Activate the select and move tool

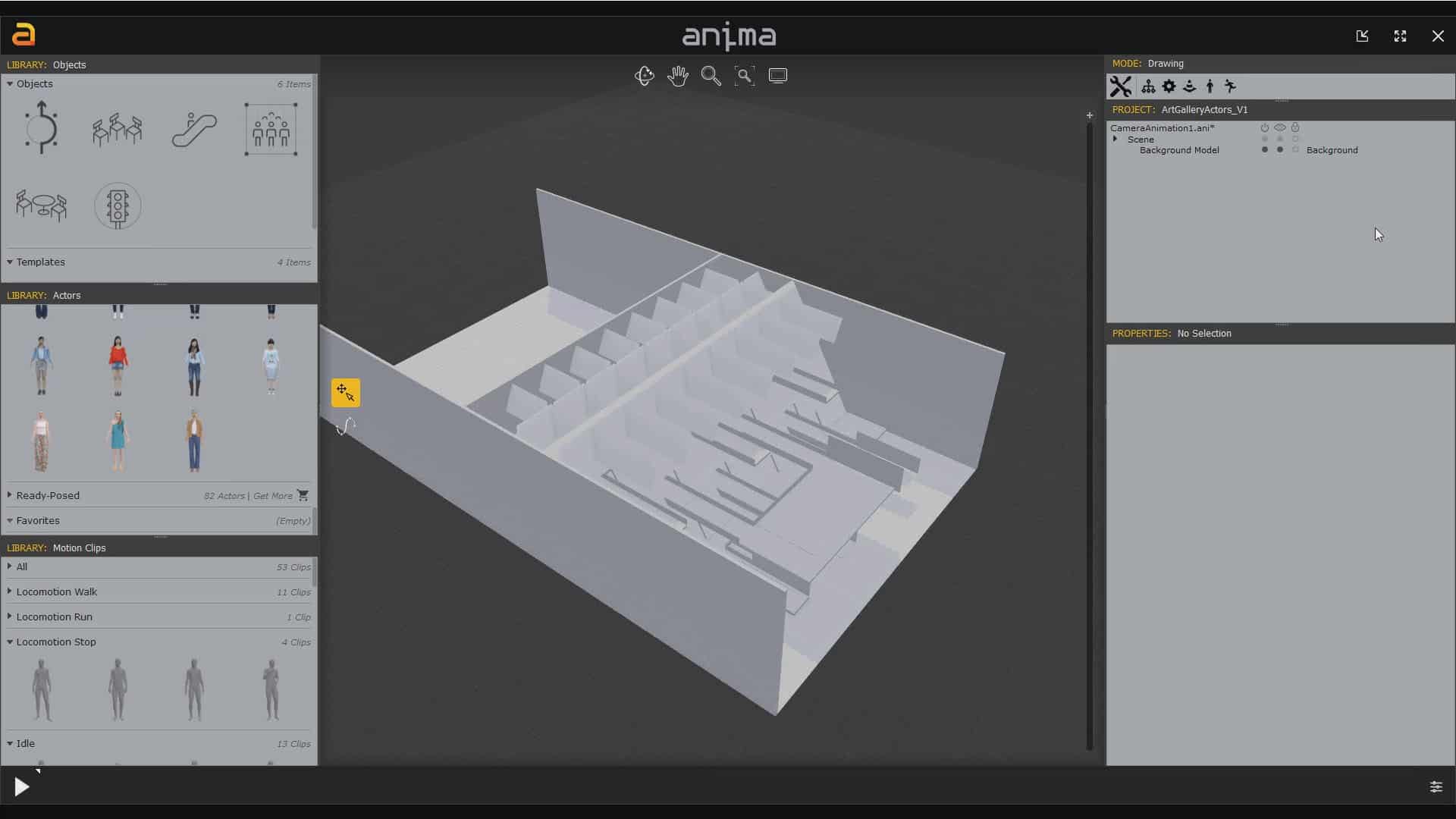346,393
